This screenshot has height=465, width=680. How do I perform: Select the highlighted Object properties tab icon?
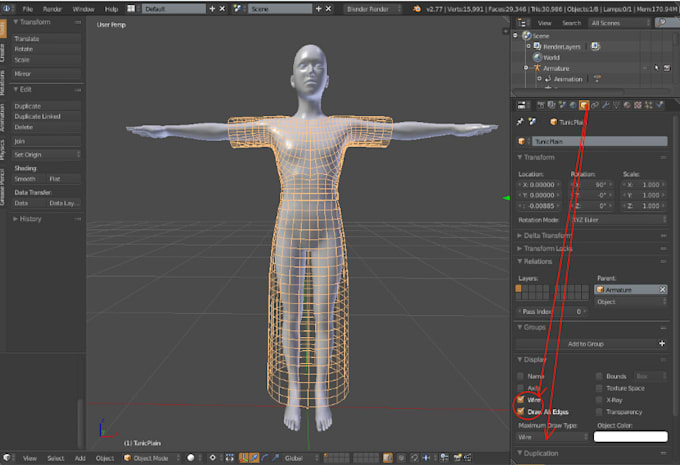[584, 105]
